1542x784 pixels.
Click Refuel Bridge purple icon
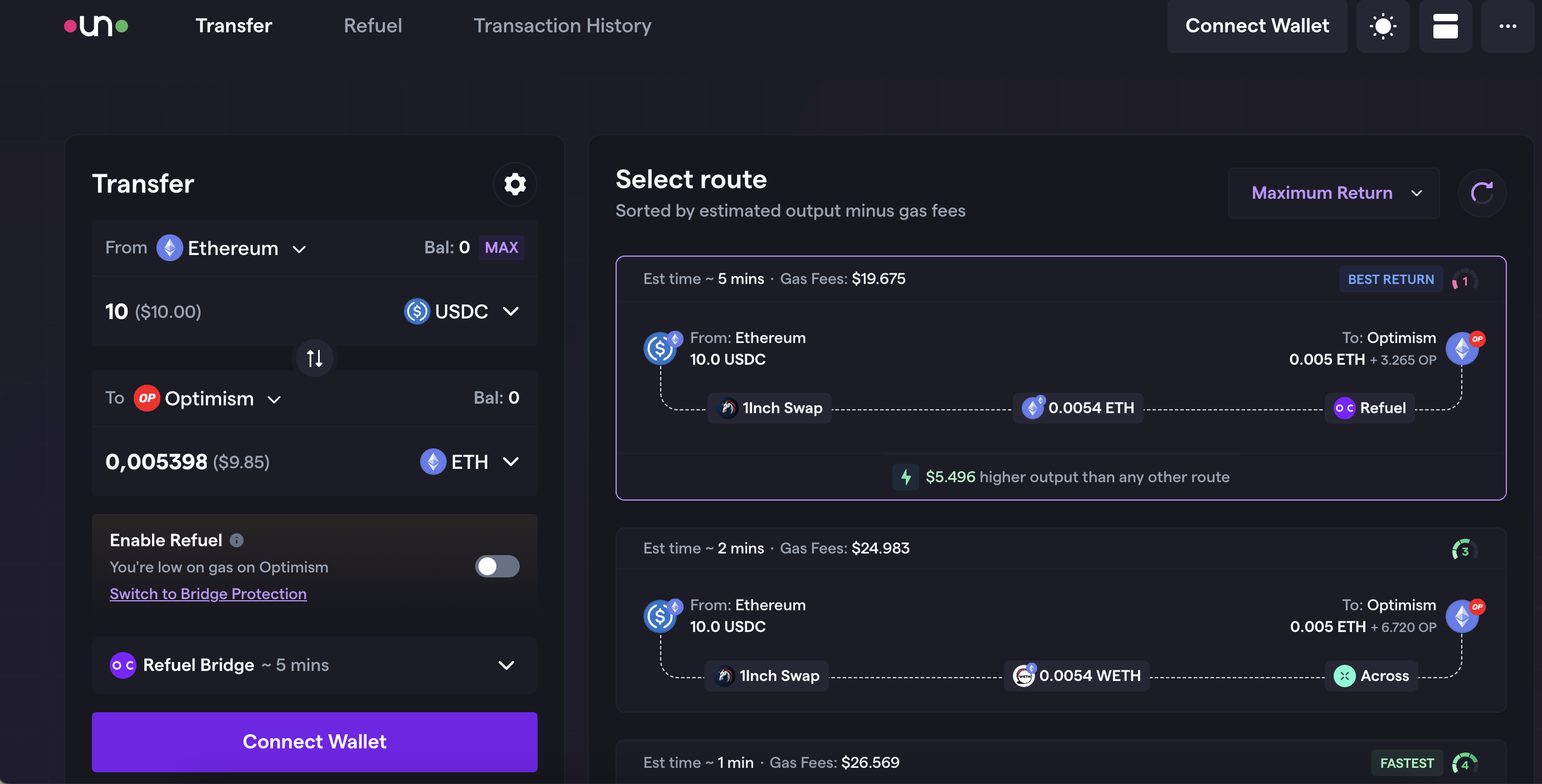(x=123, y=665)
